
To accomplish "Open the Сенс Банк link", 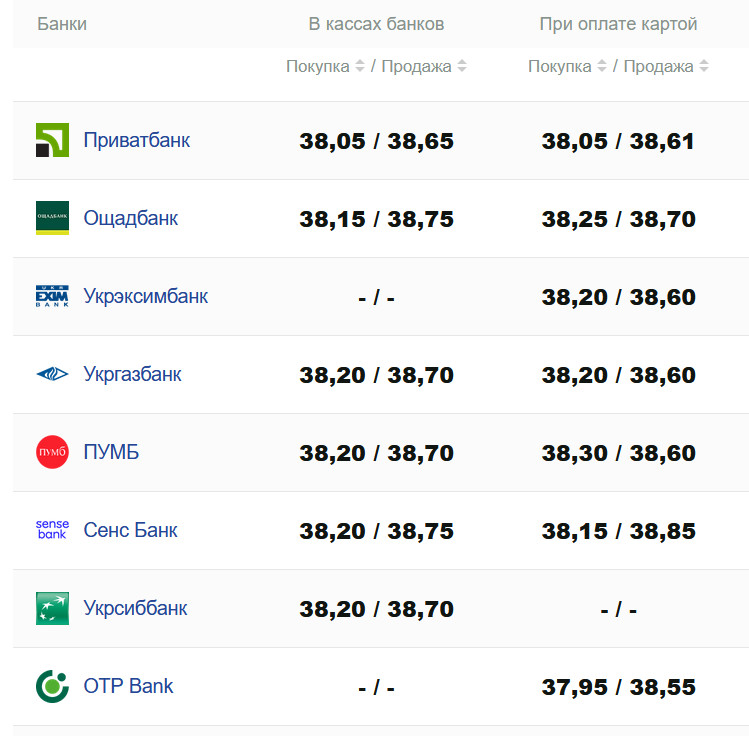I will 131,530.
